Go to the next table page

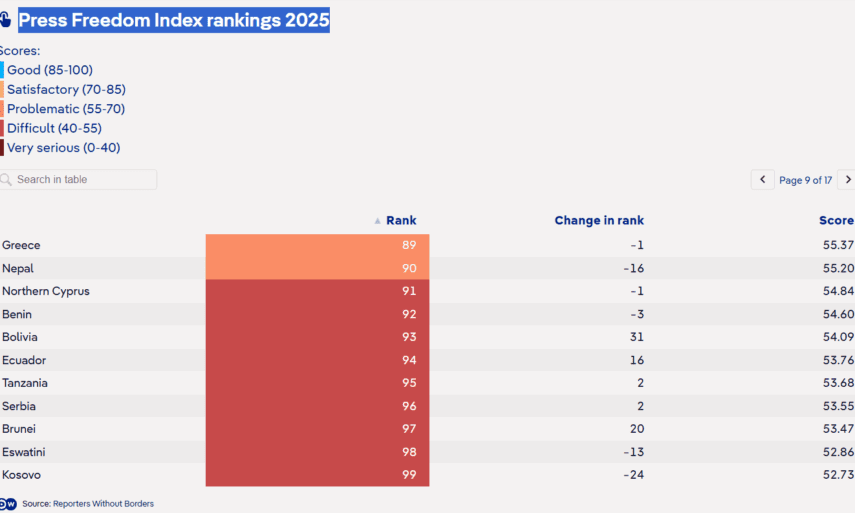click(x=846, y=180)
